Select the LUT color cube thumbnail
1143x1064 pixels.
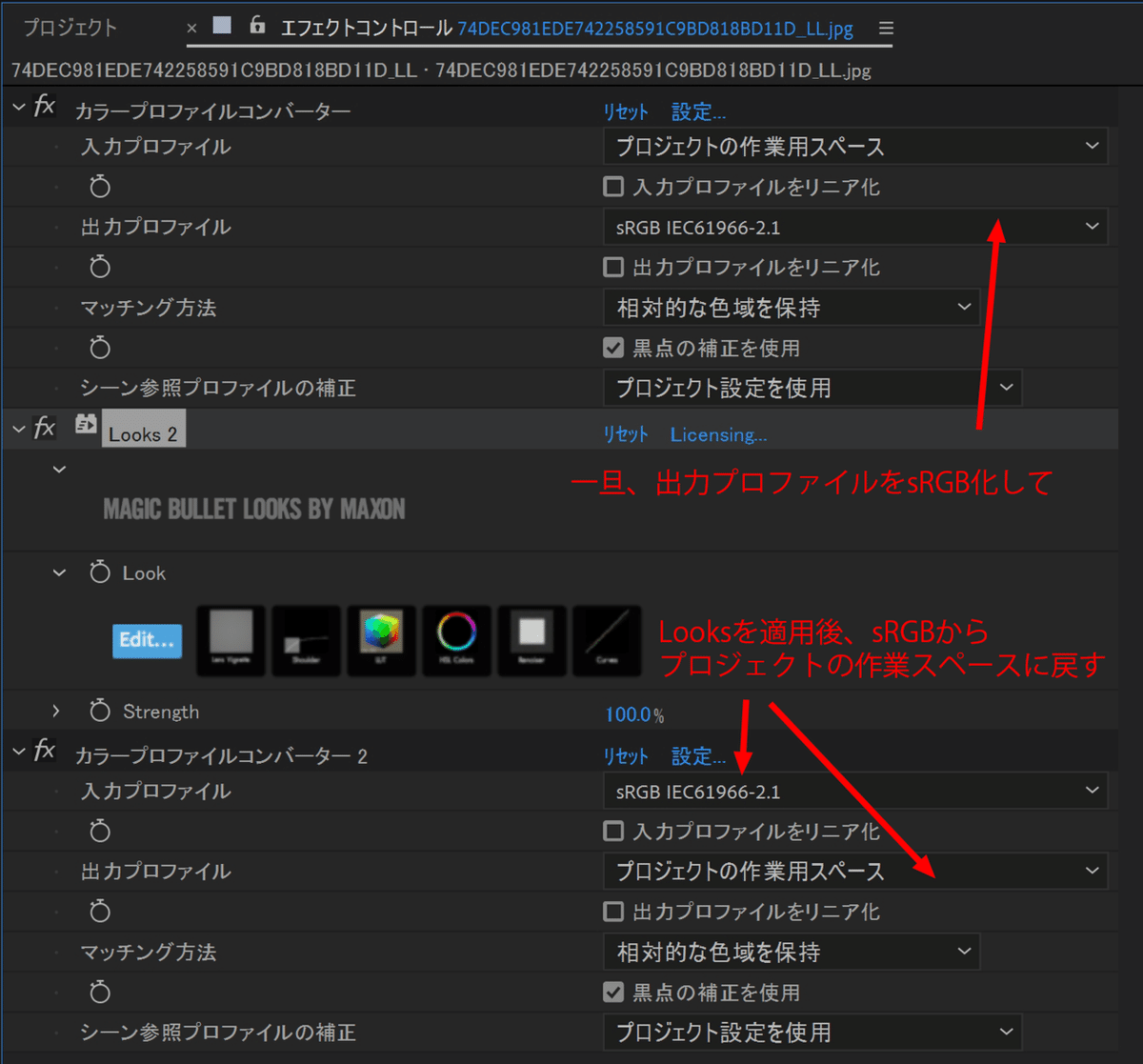tap(381, 640)
